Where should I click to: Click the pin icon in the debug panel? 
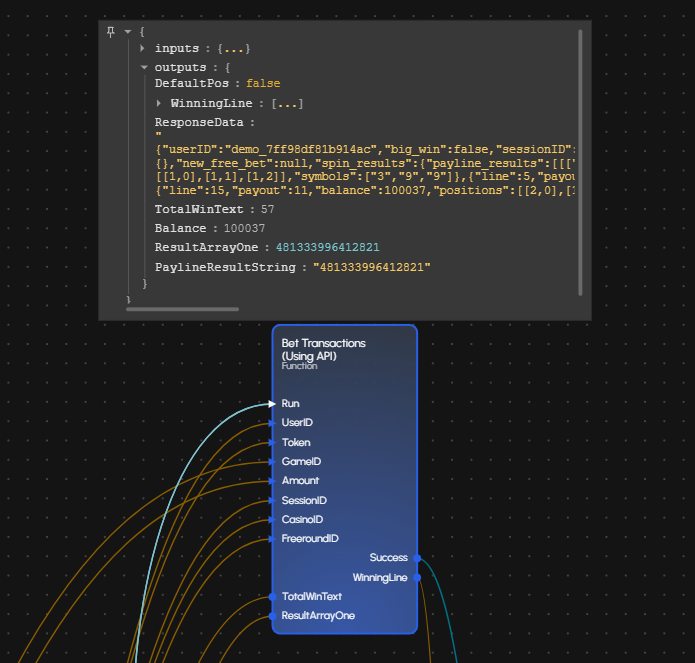click(111, 32)
